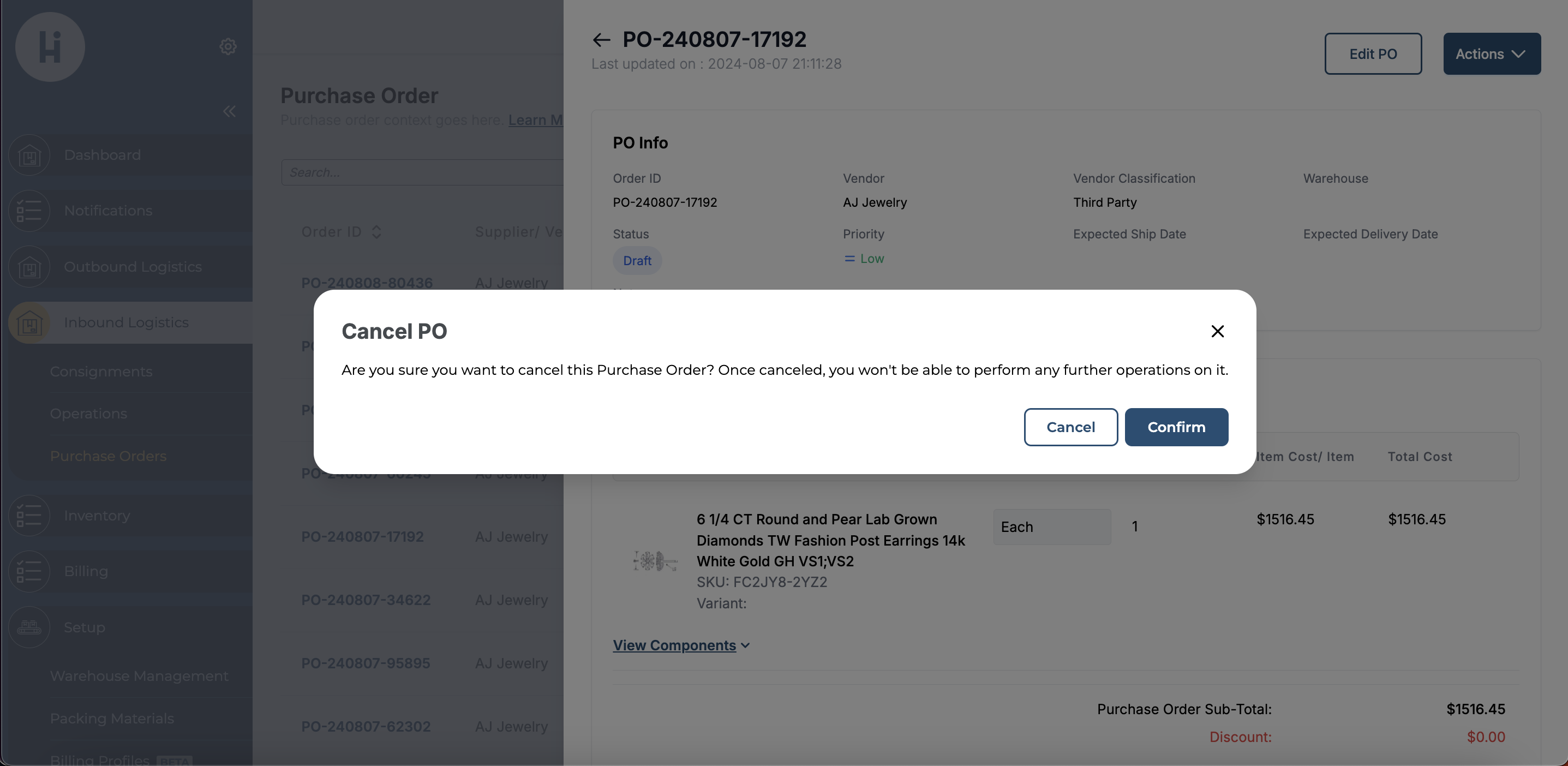Click the Setup sidebar icon
1568x766 pixels.
coord(29,626)
